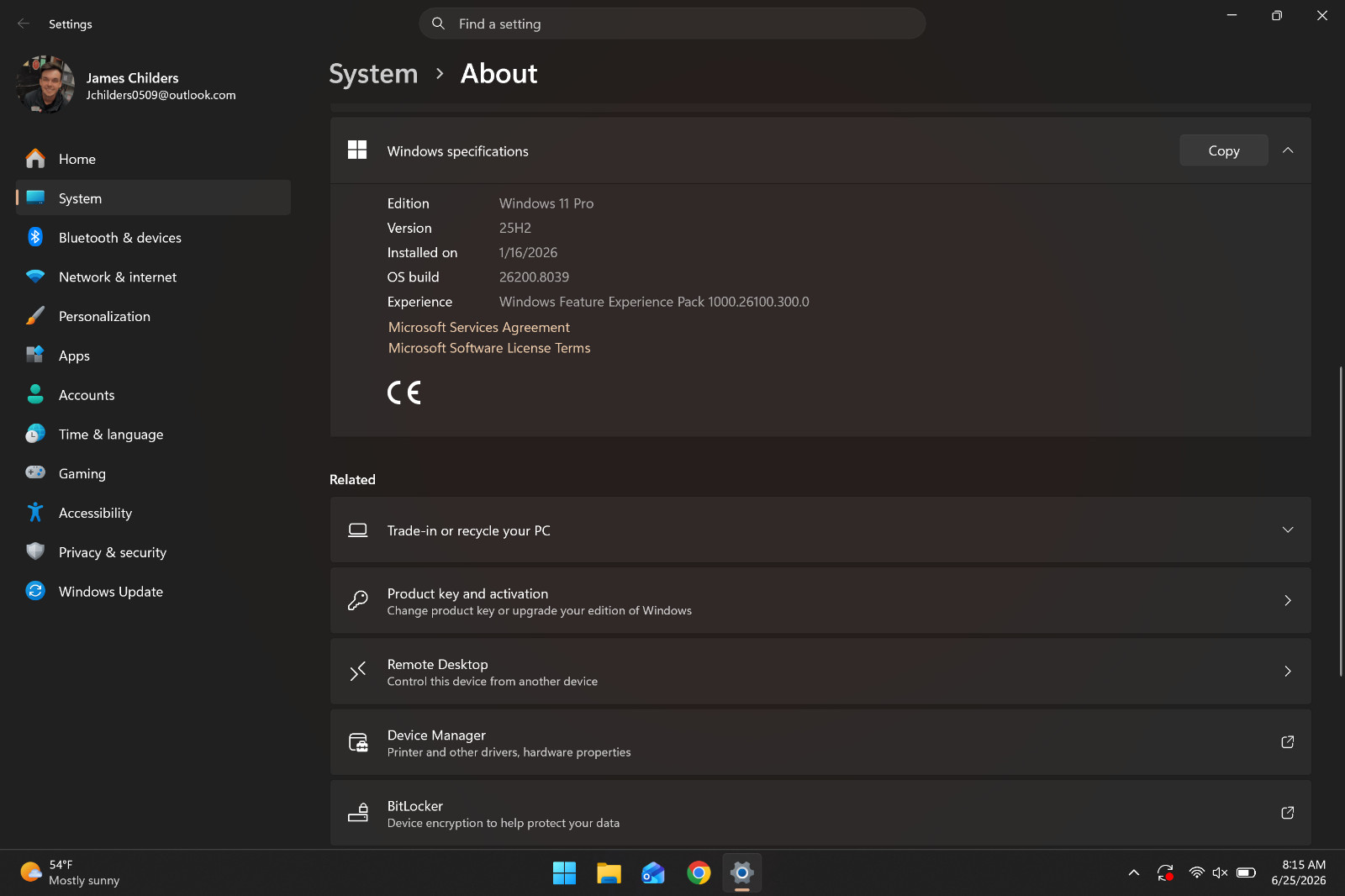Click the Accessibility figure icon
The height and width of the screenshot is (896, 1345).
pos(35,512)
